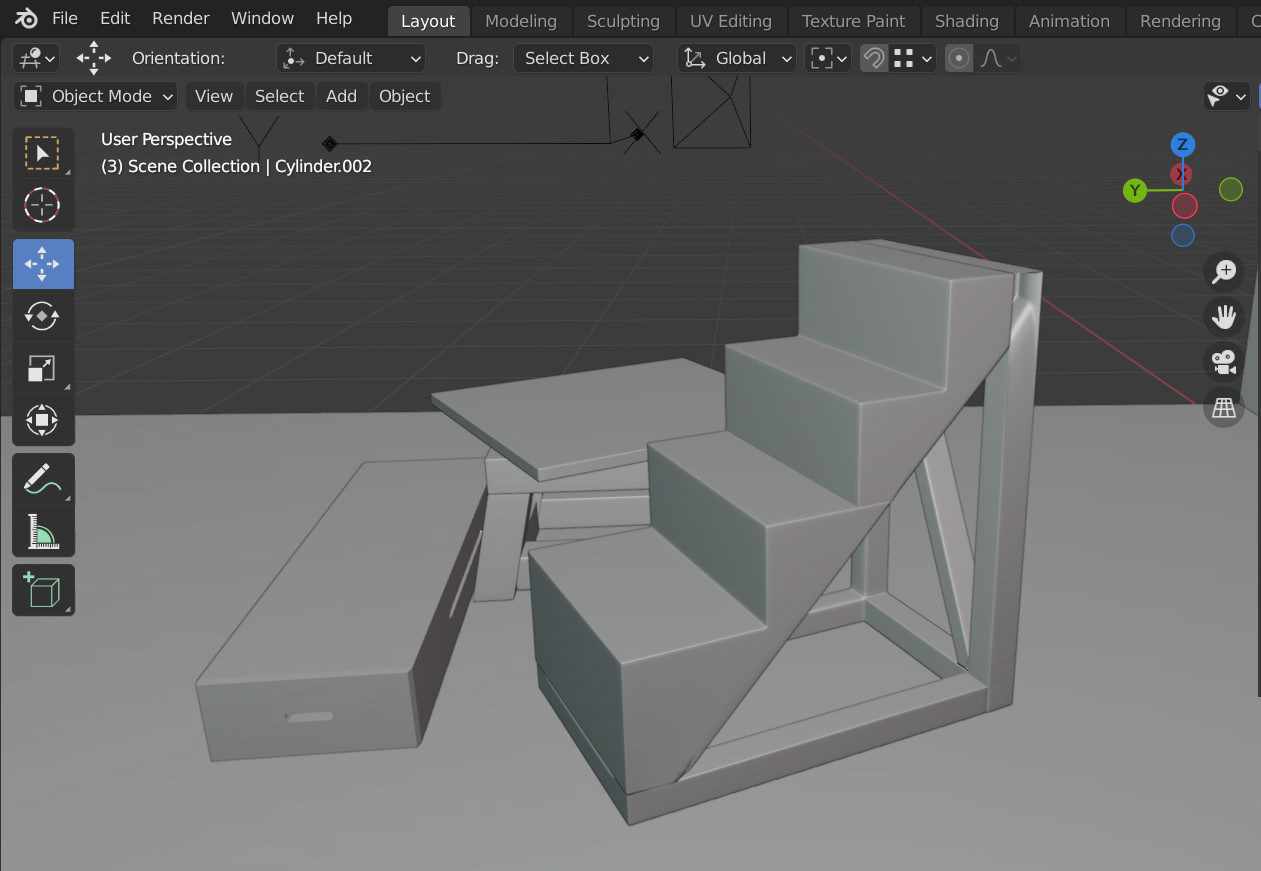
Task: Open the snapping options dropdown
Action: pyautogui.click(x=913, y=58)
